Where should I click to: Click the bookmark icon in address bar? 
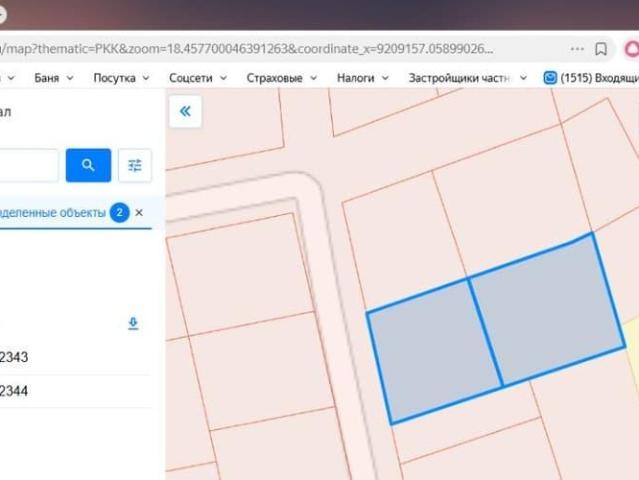point(601,49)
